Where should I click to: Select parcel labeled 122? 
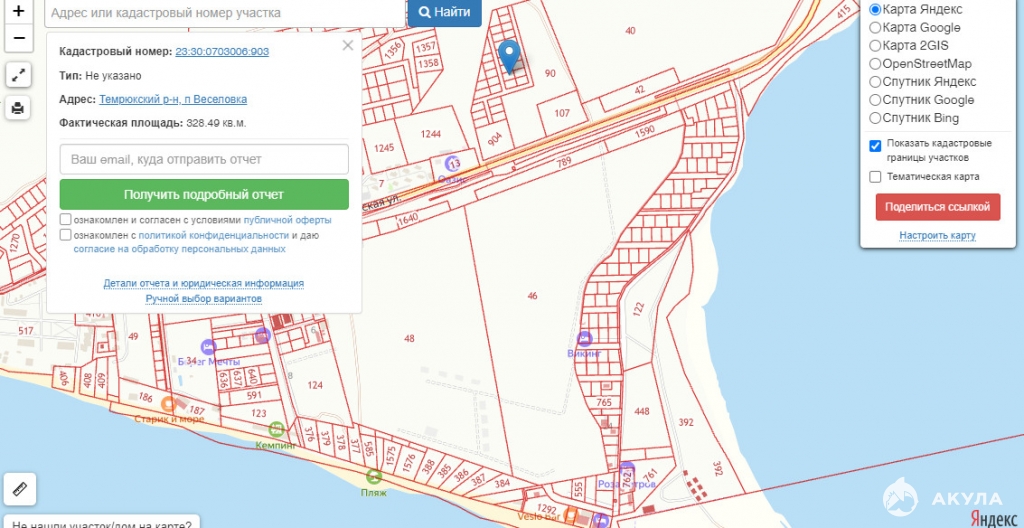639,308
